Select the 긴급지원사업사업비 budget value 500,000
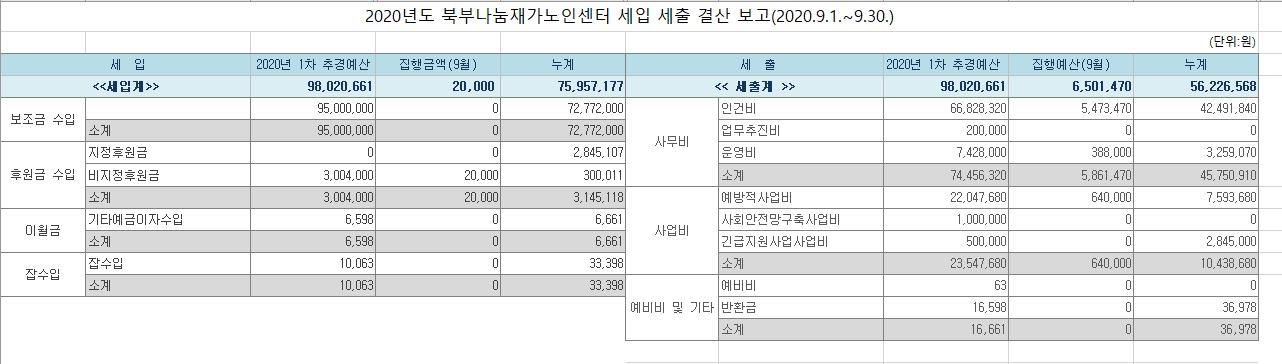The width and height of the screenshot is (1282, 364). coord(946,240)
